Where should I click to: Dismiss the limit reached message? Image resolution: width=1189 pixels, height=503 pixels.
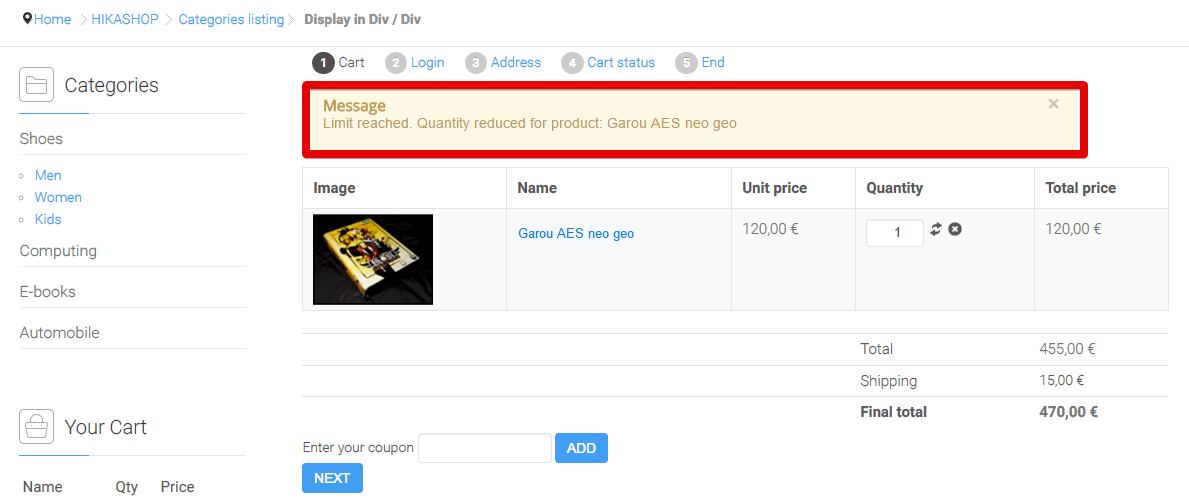[1053, 105]
